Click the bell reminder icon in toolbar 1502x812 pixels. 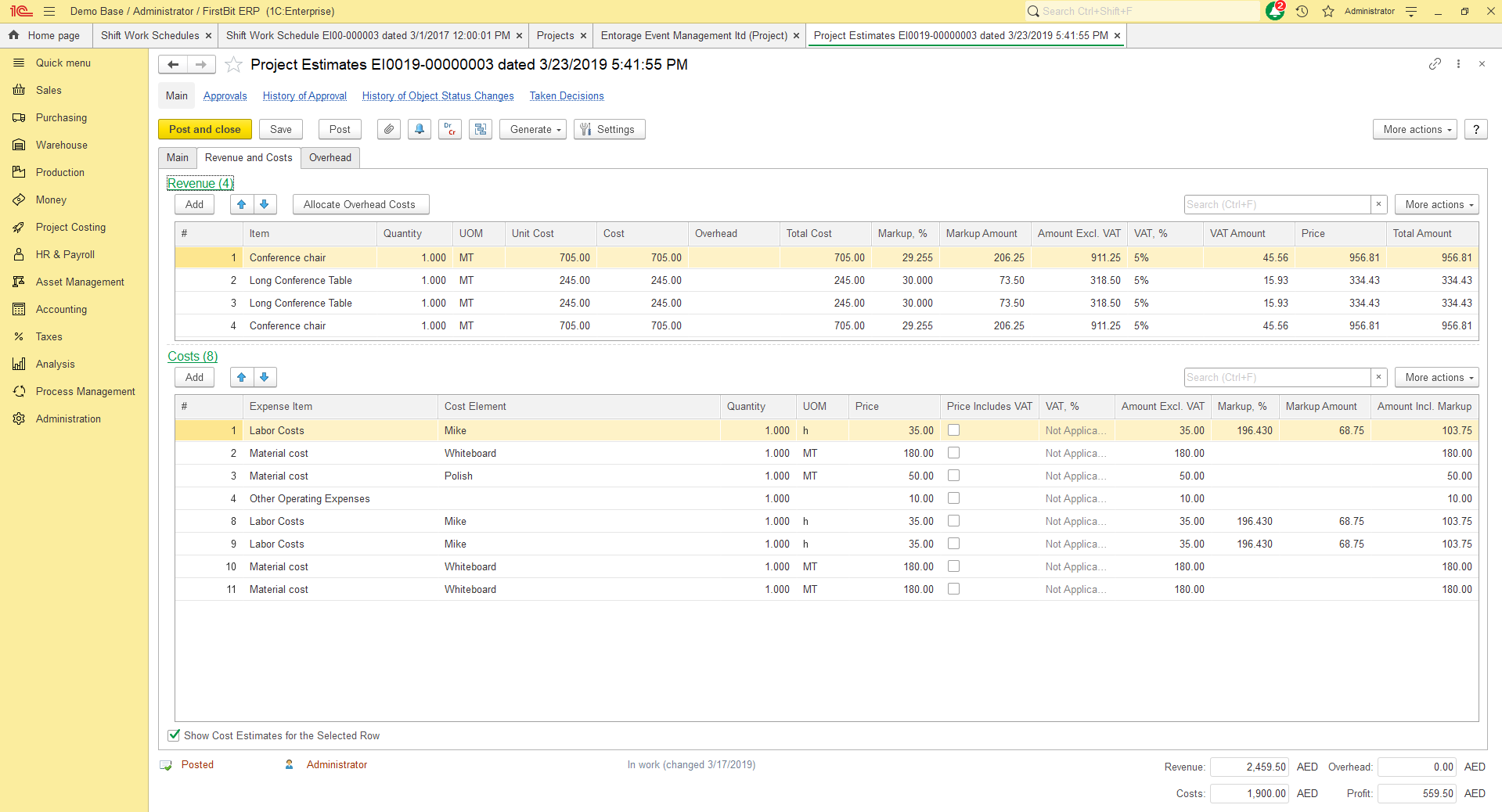point(420,130)
